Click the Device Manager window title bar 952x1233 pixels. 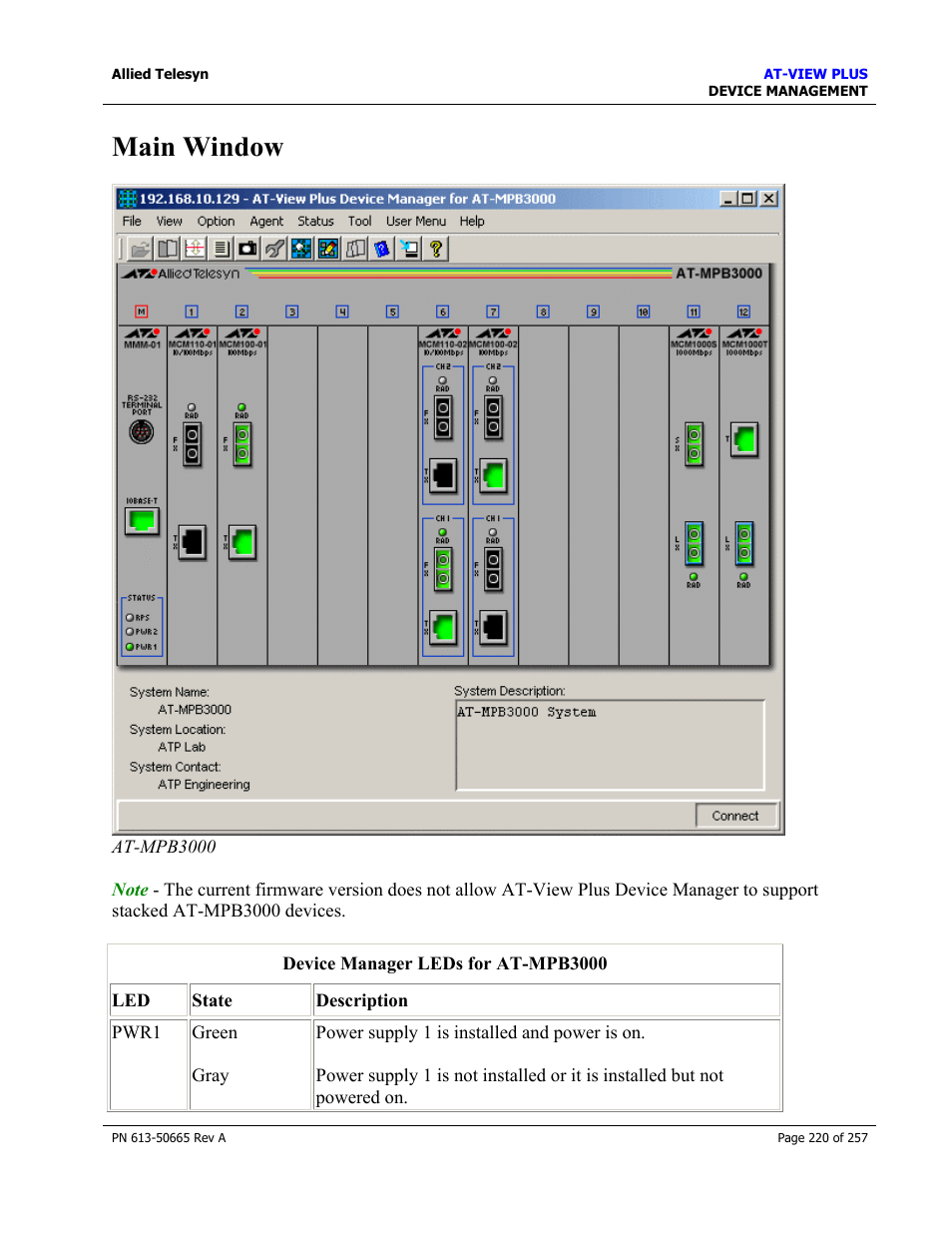[448, 199]
